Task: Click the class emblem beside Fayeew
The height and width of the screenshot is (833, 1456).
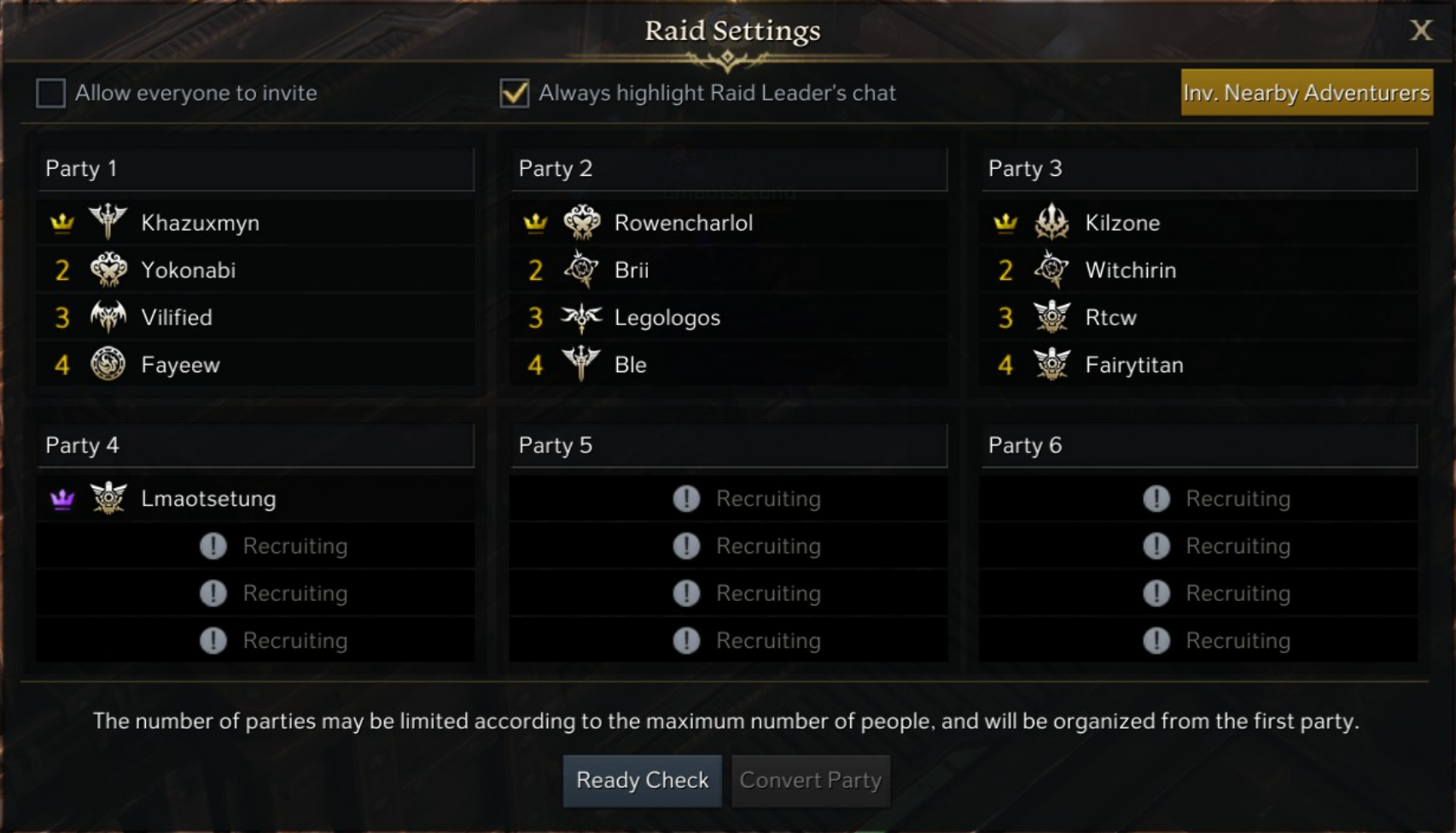Action: [x=108, y=364]
